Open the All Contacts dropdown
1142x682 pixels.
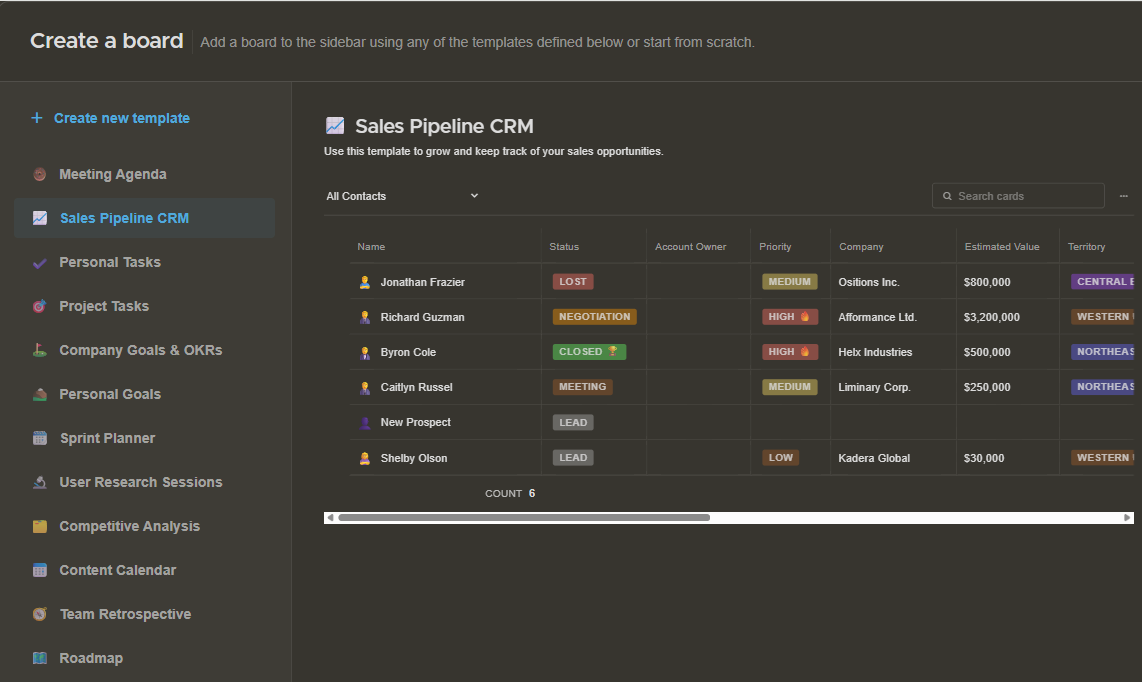pyautogui.click(x=400, y=196)
